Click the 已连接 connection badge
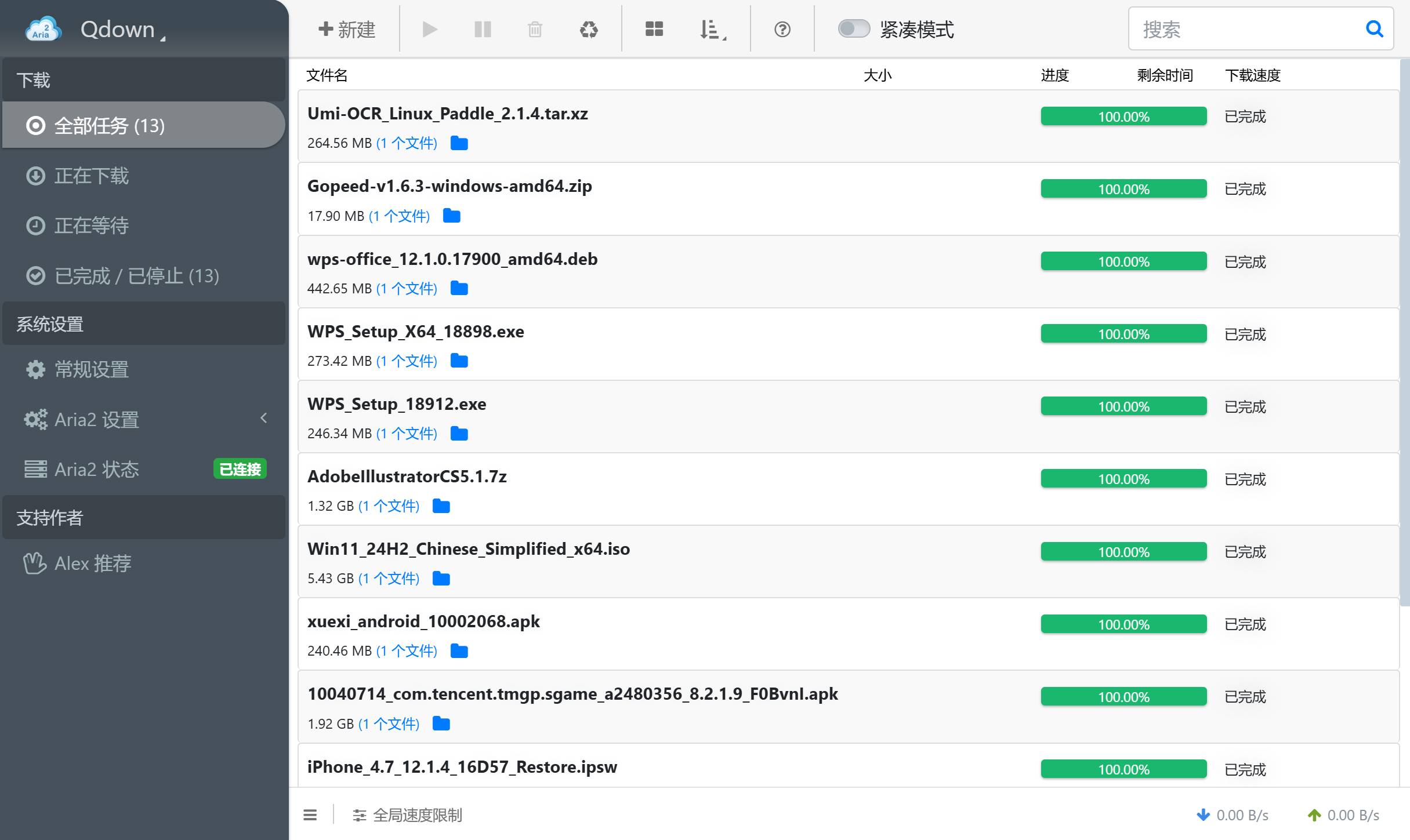This screenshot has width=1410, height=840. 240,469
